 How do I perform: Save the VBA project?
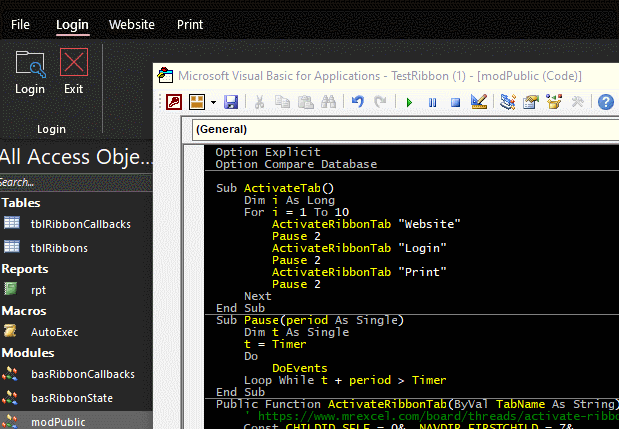click(x=231, y=102)
